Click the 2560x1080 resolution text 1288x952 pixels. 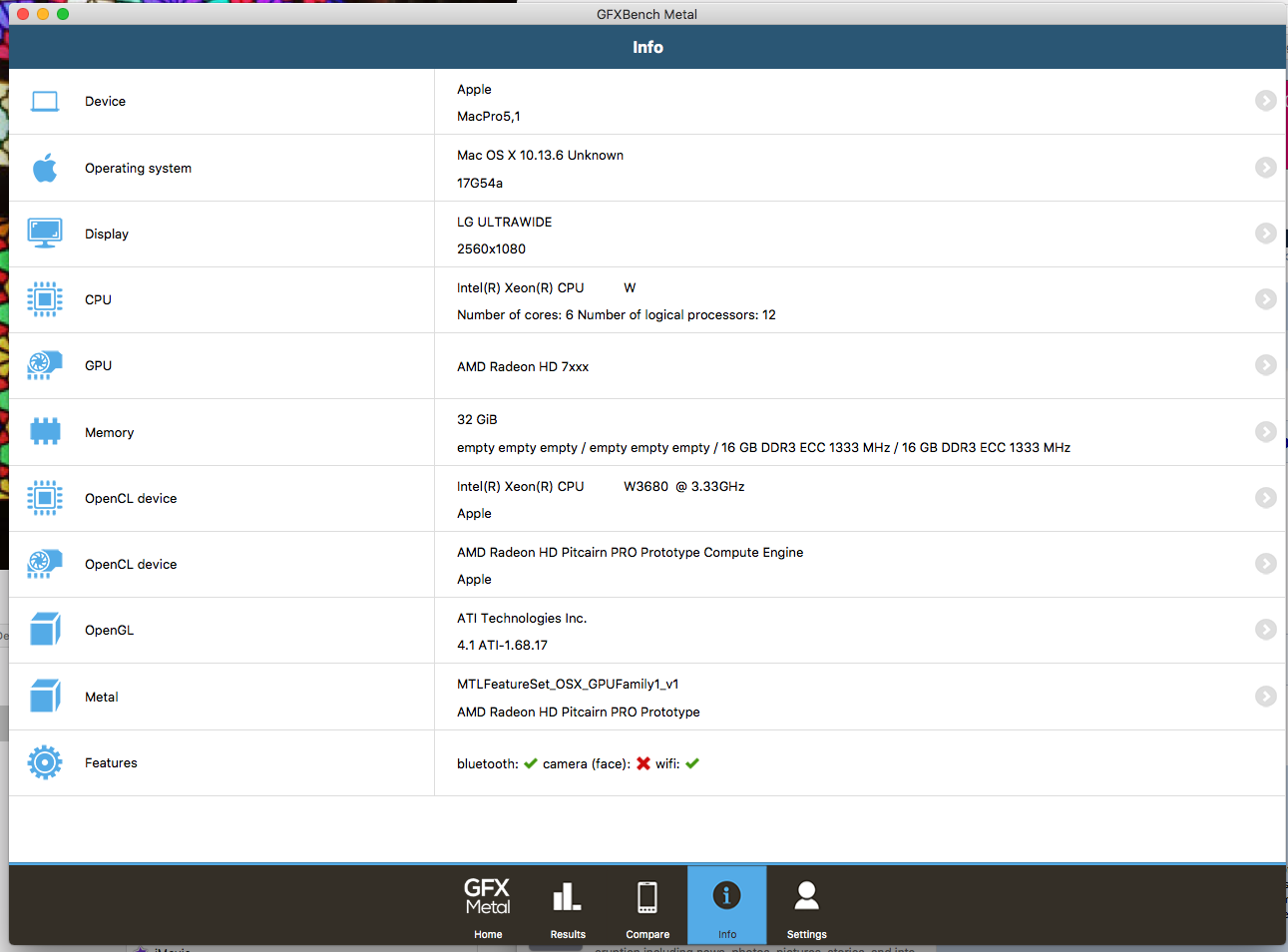pos(491,248)
